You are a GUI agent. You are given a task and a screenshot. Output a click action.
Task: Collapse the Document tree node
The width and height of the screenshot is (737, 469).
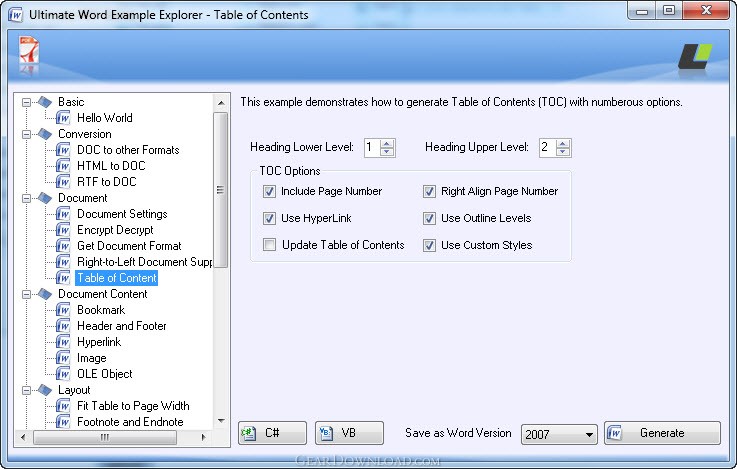click(26, 198)
